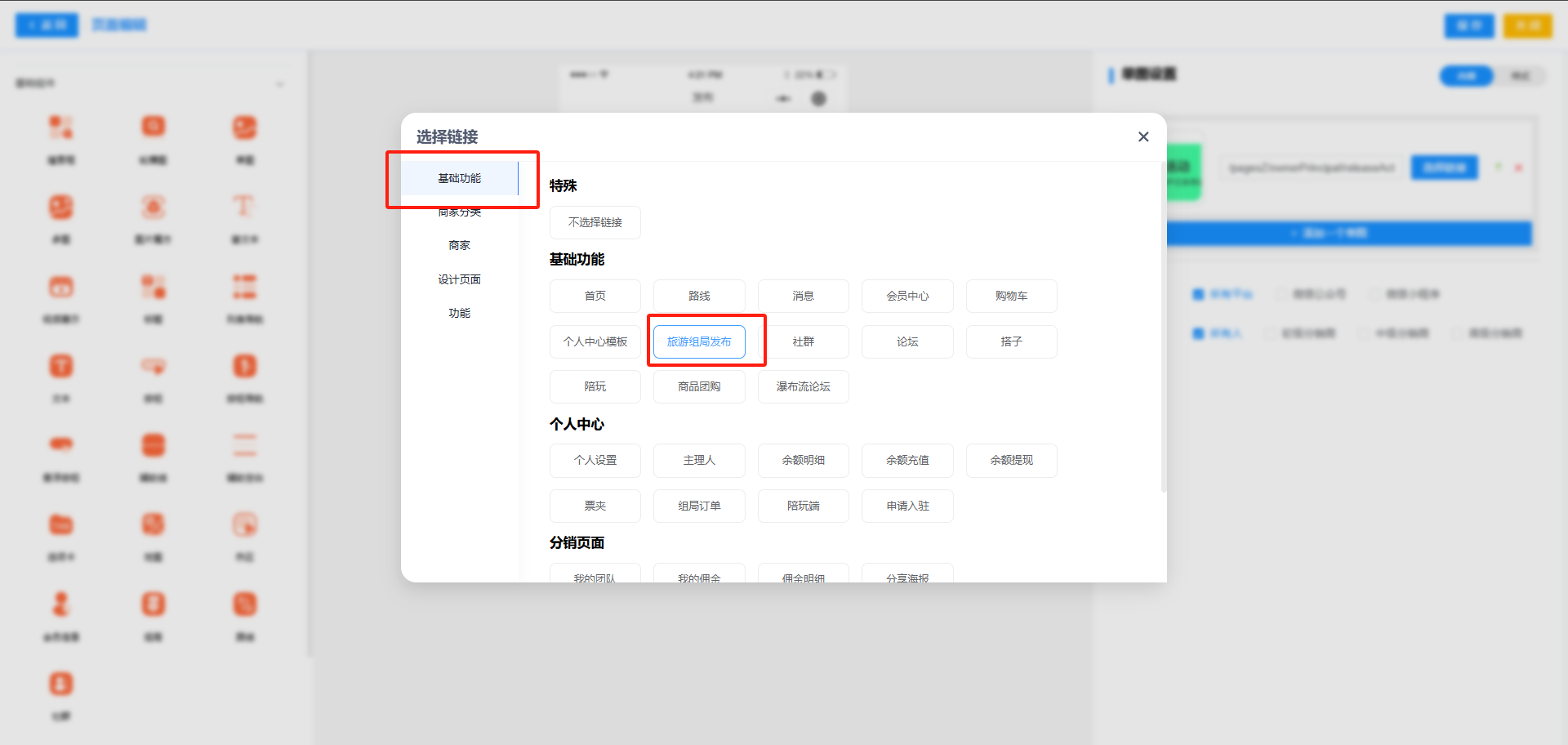Choose the 瀑布流论坛 option
This screenshot has height=745, width=1568.
[803, 386]
